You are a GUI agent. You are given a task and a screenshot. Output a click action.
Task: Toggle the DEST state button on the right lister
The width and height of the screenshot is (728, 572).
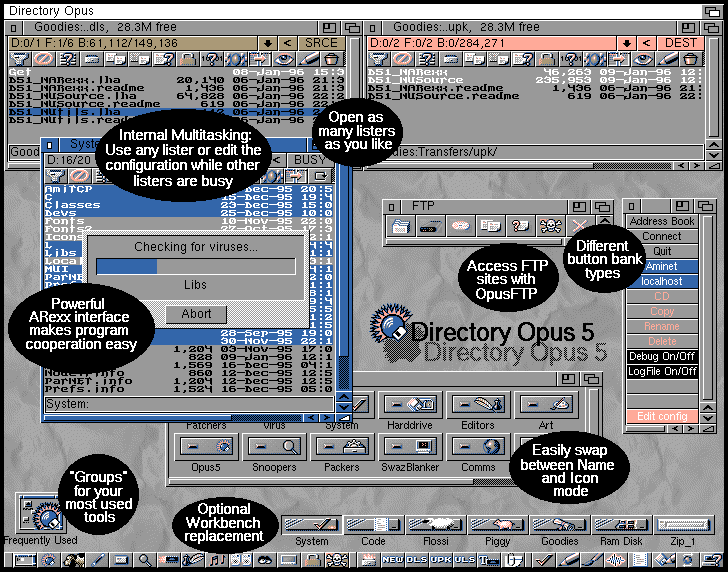point(681,43)
